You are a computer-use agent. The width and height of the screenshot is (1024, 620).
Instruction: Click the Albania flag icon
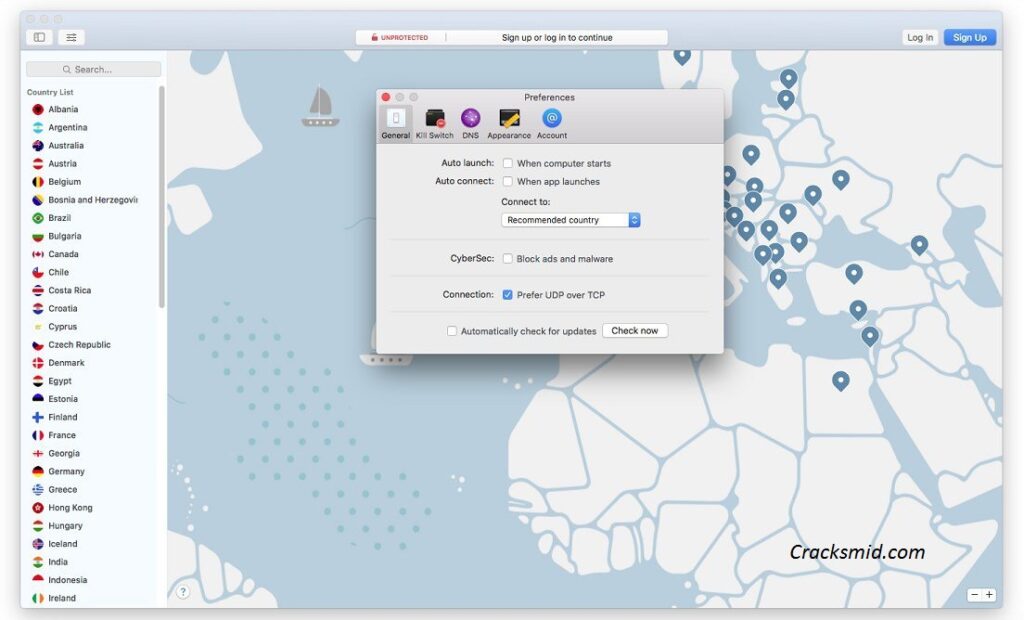[x=38, y=110]
